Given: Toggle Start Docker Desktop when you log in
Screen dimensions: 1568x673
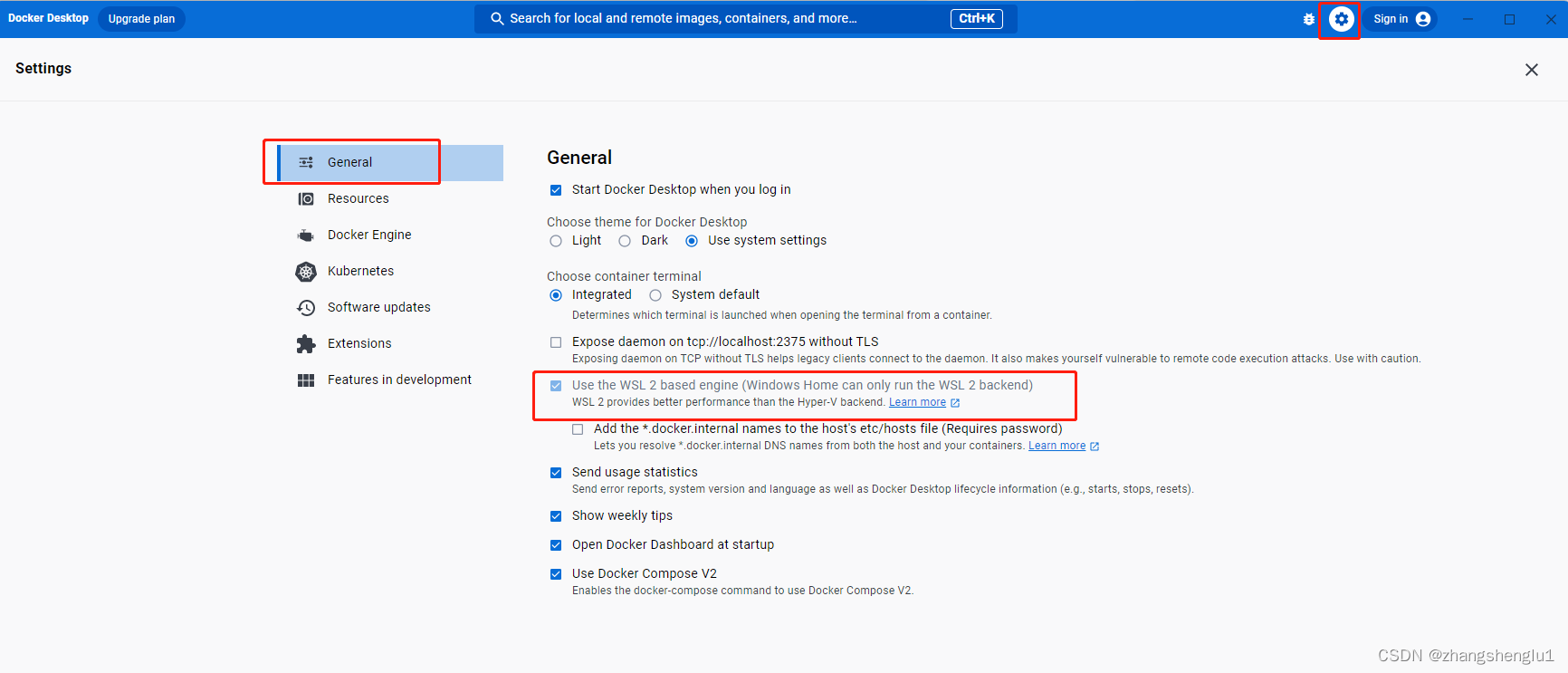Looking at the screenshot, I should point(556,190).
